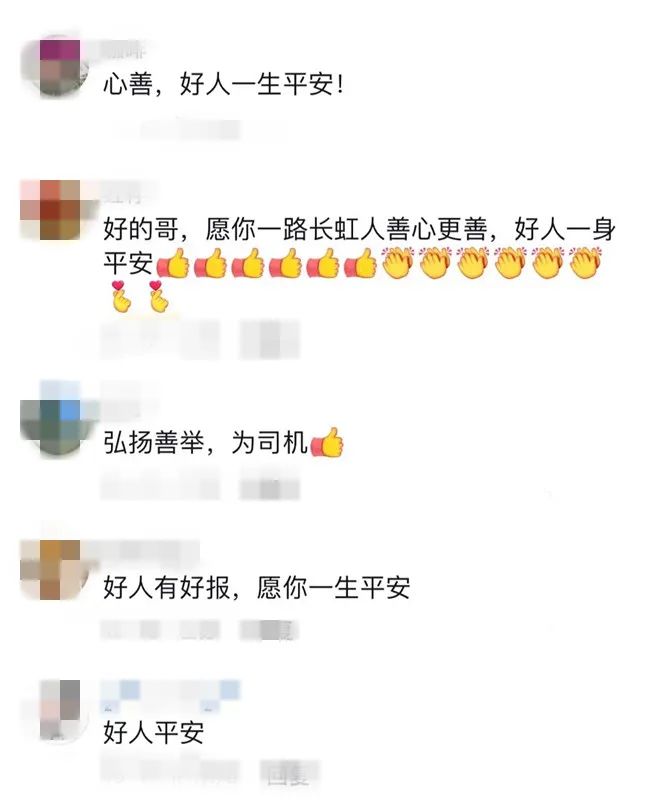Click reply label beneath finger-heart emojis
The height and width of the screenshot is (800, 665).
pyautogui.click(x=269, y=339)
